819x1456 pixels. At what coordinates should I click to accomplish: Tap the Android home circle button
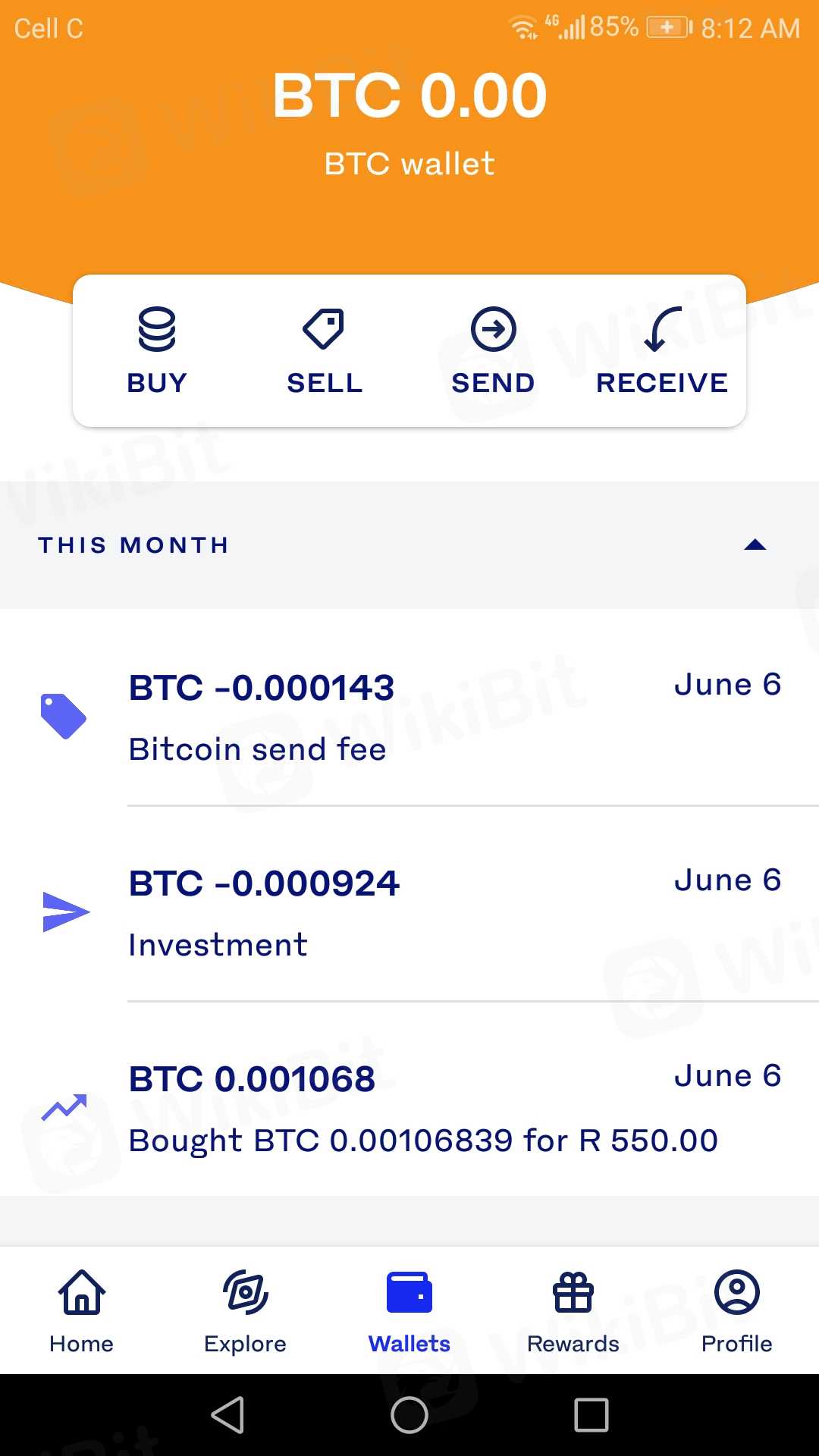(409, 1415)
